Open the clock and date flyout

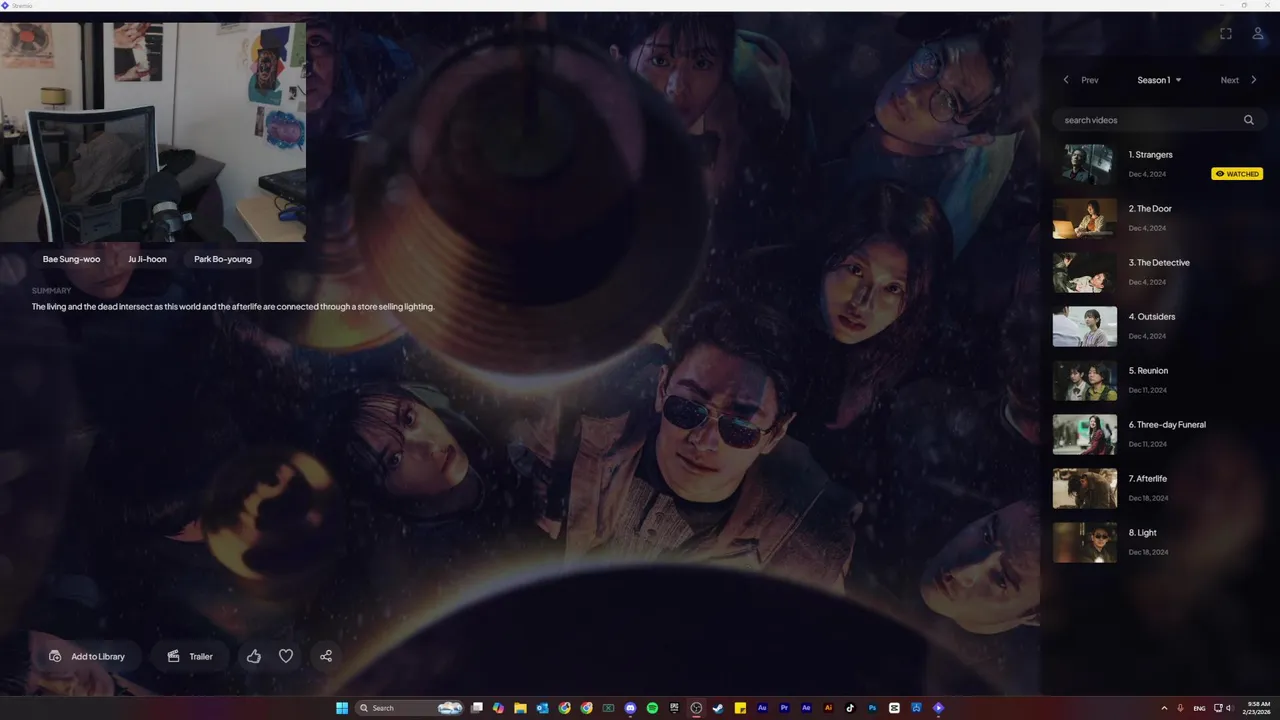(1255, 708)
